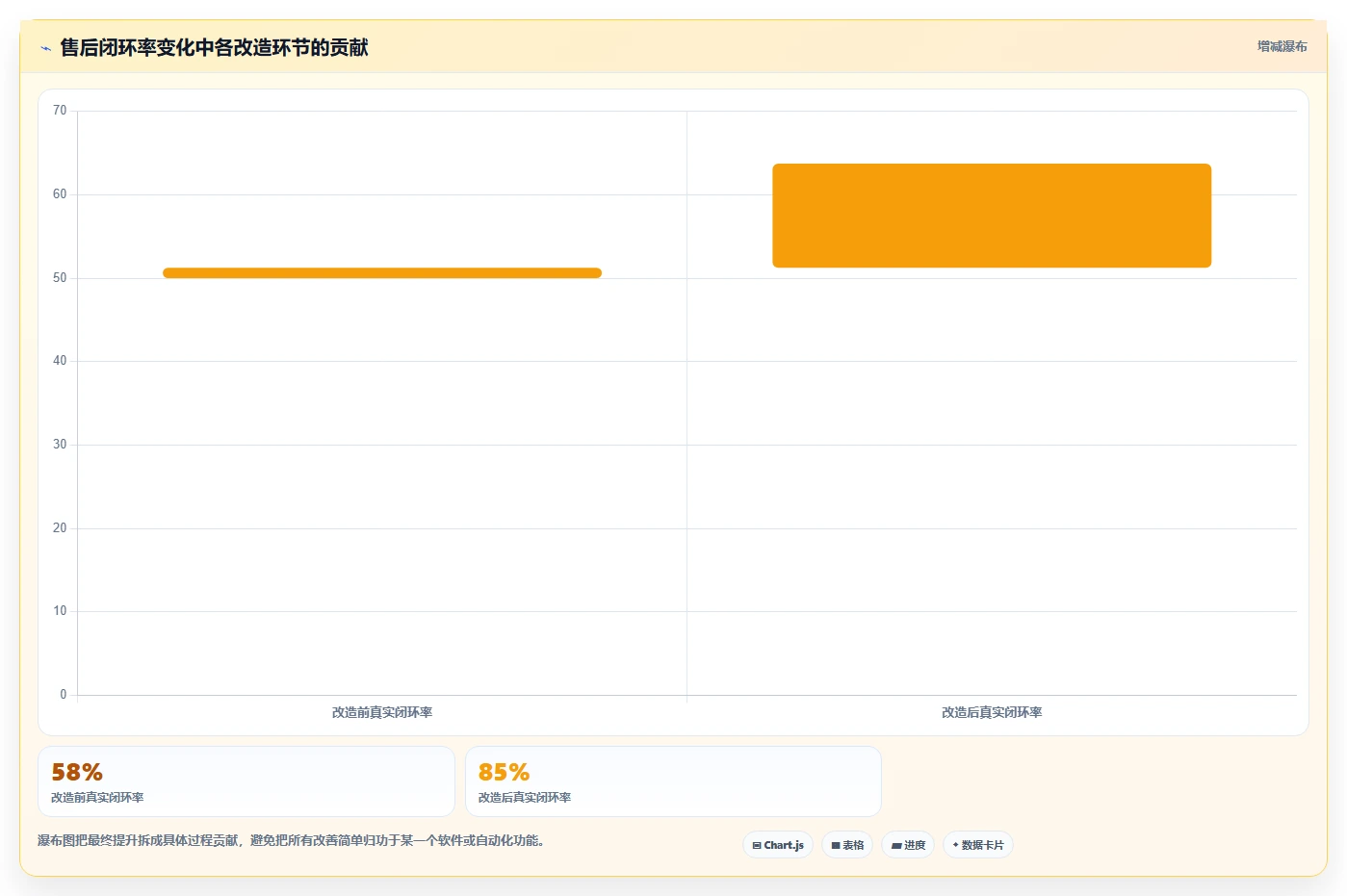Select the 58% stat card
Viewport: 1347px width, 896px height.
point(246,781)
